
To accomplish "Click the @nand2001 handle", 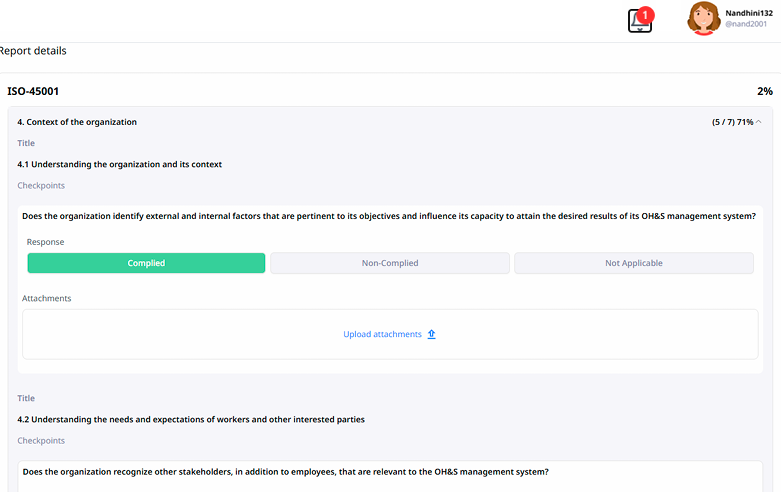I will pos(746,24).
